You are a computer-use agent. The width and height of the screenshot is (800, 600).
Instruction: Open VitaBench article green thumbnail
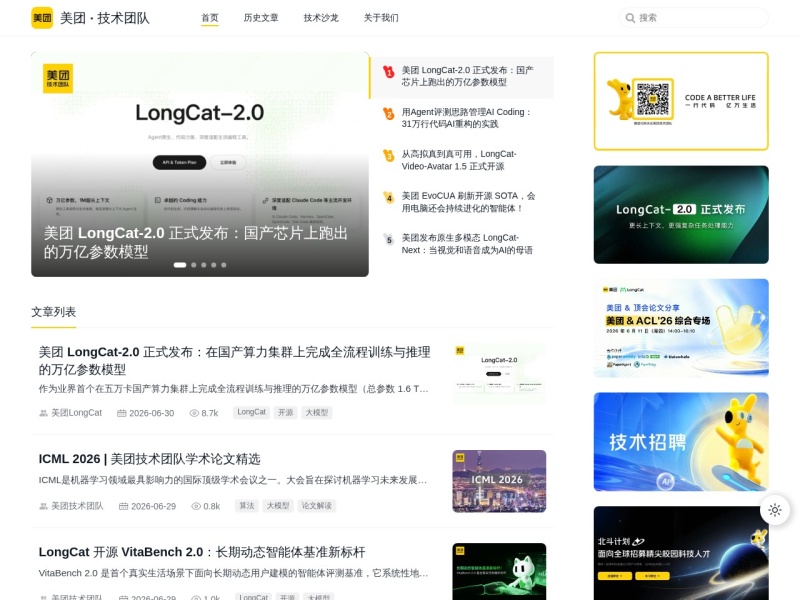tap(499, 571)
